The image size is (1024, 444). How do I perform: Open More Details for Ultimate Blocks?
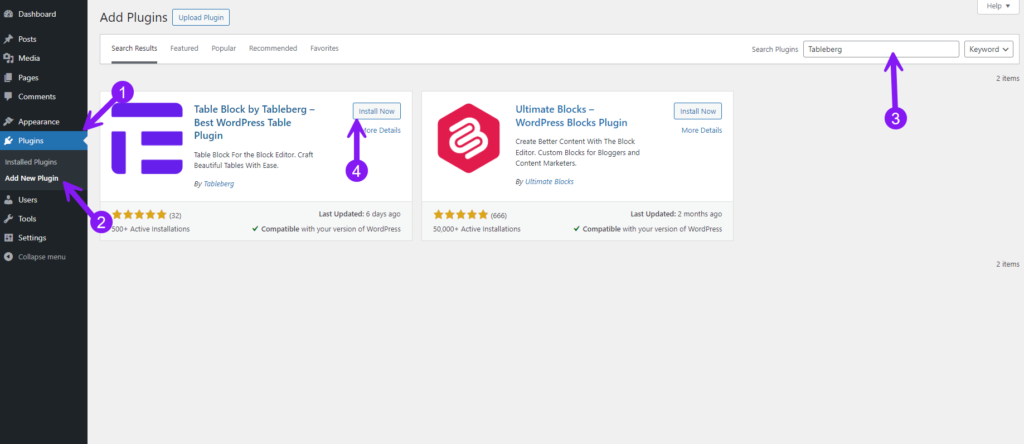pyautogui.click(x=702, y=131)
